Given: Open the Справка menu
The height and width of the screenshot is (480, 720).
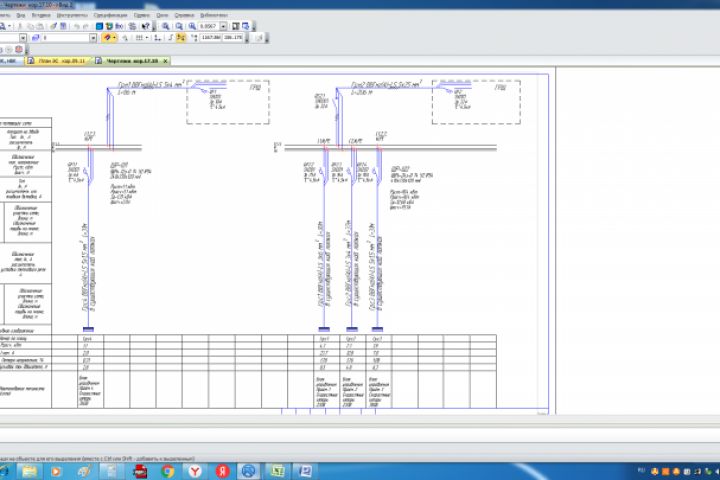Looking at the screenshot, I should point(184,15).
